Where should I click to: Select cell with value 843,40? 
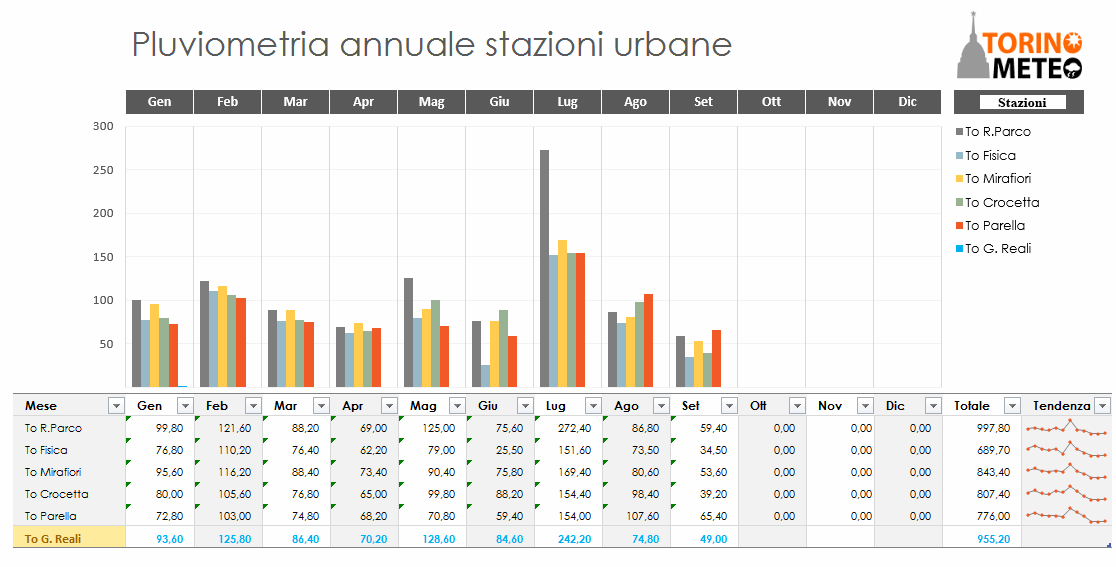click(982, 472)
